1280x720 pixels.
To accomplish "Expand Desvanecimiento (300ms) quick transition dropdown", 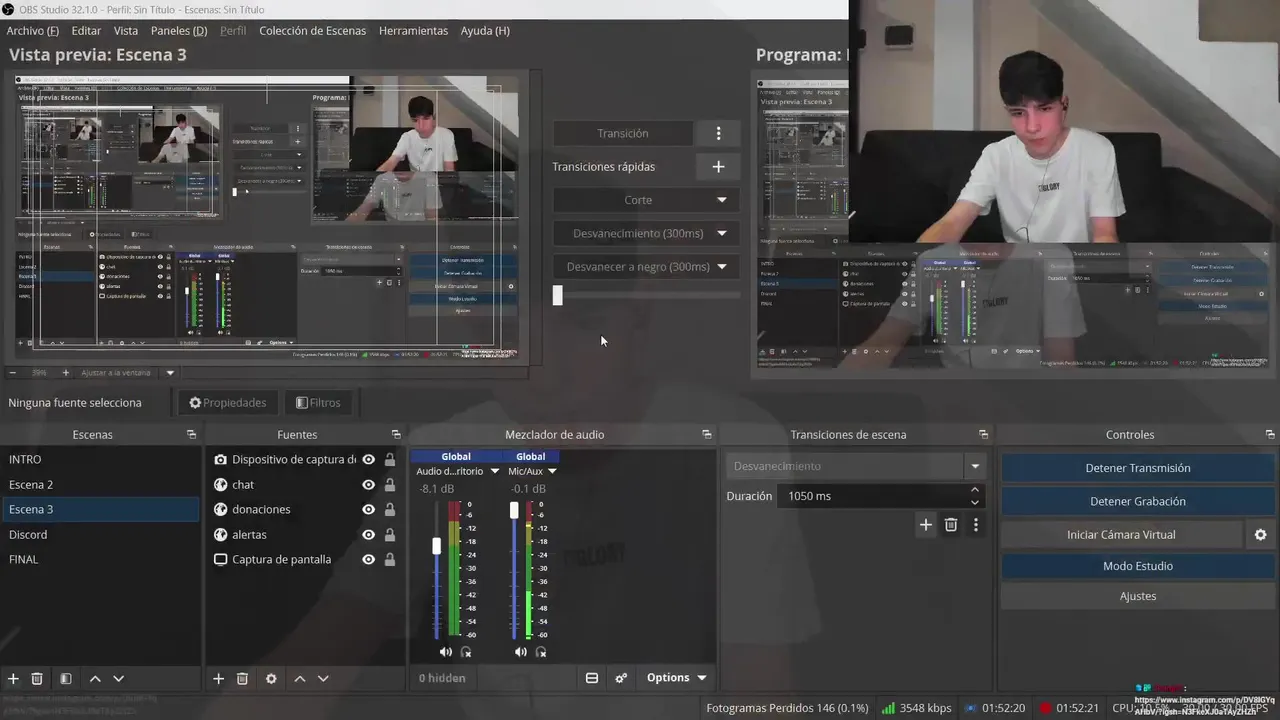I will click(722, 234).
